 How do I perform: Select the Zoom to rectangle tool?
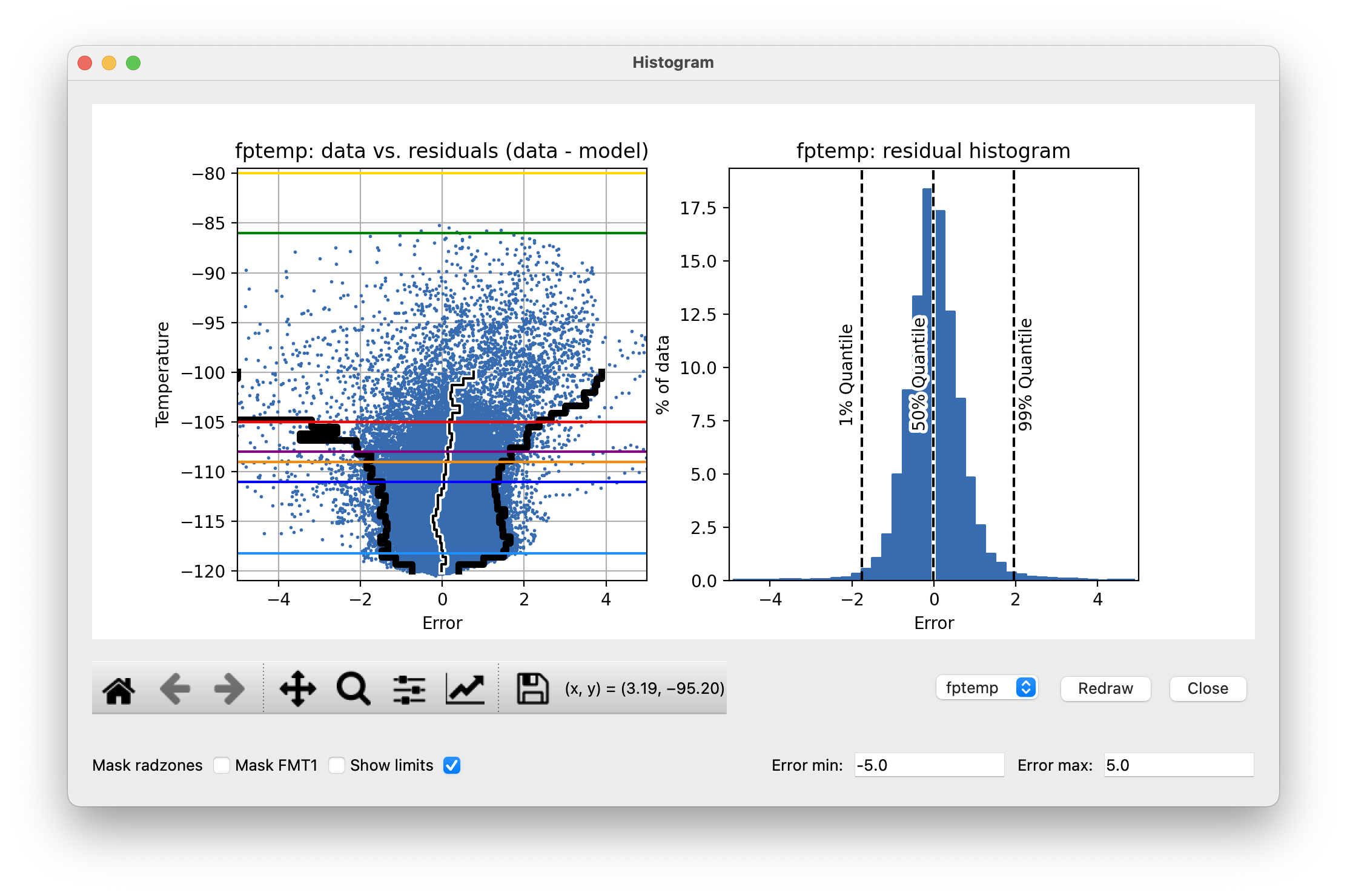352,688
